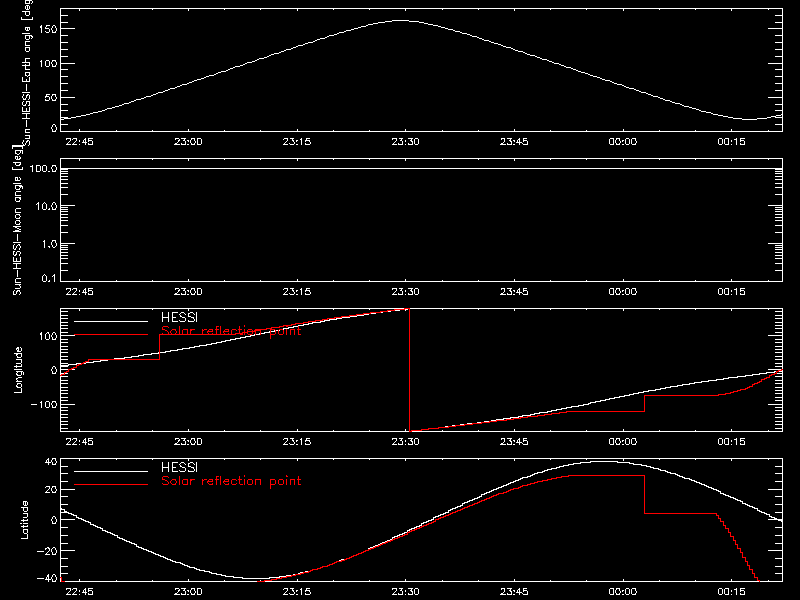The width and height of the screenshot is (800, 600).
Task: Click white HESSI legend line in Longitude plot
Action: pyautogui.click(x=111, y=321)
